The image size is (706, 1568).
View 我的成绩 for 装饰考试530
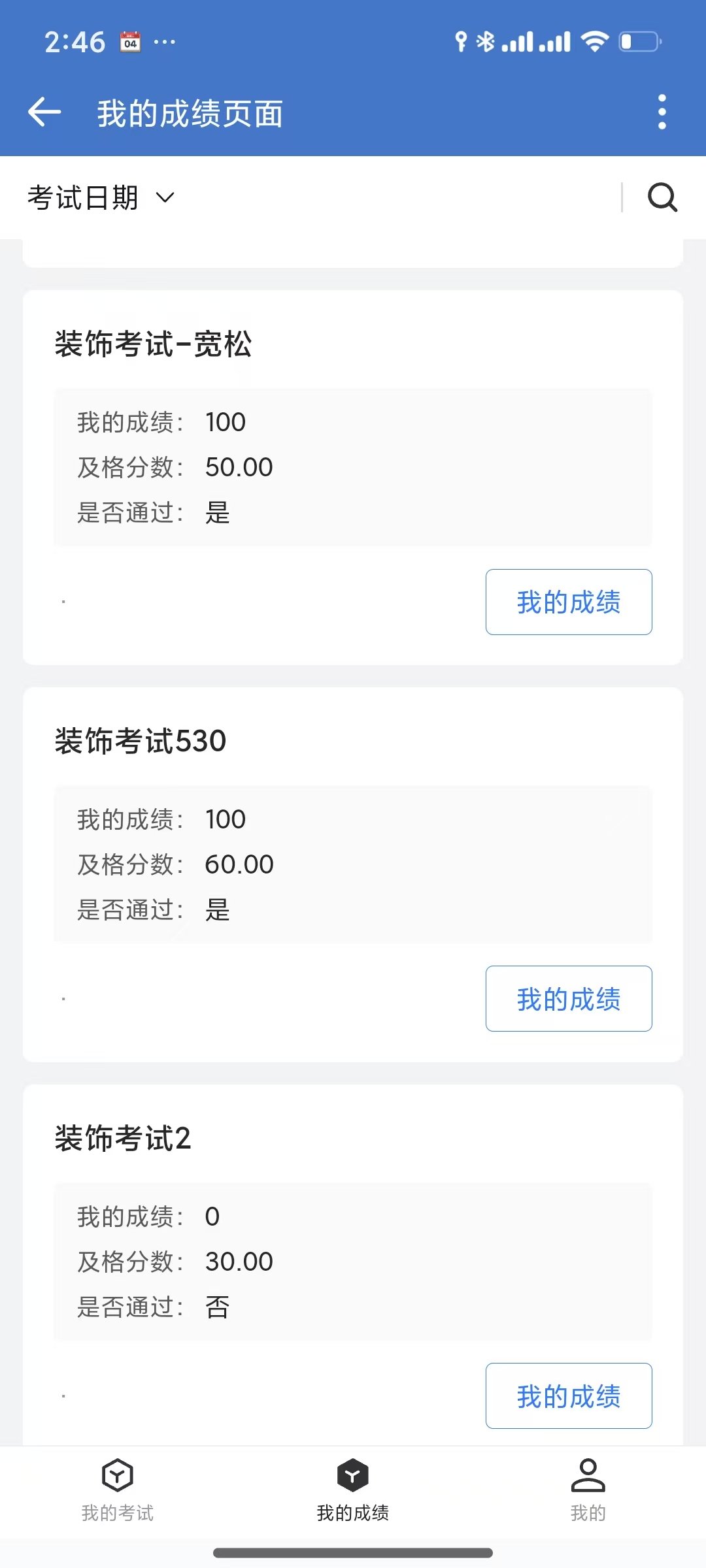[x=568, y=999]
